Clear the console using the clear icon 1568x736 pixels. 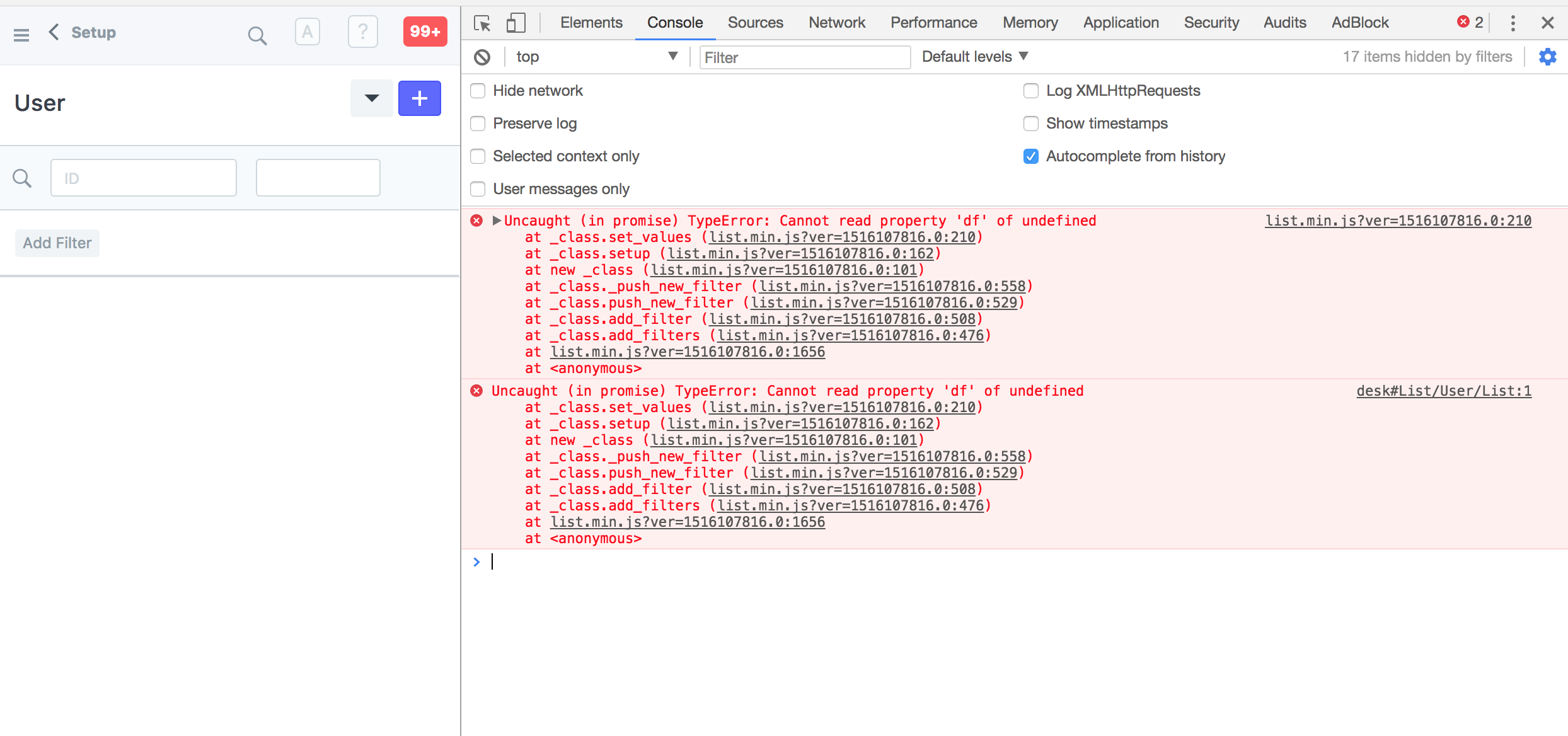point(482,57)
